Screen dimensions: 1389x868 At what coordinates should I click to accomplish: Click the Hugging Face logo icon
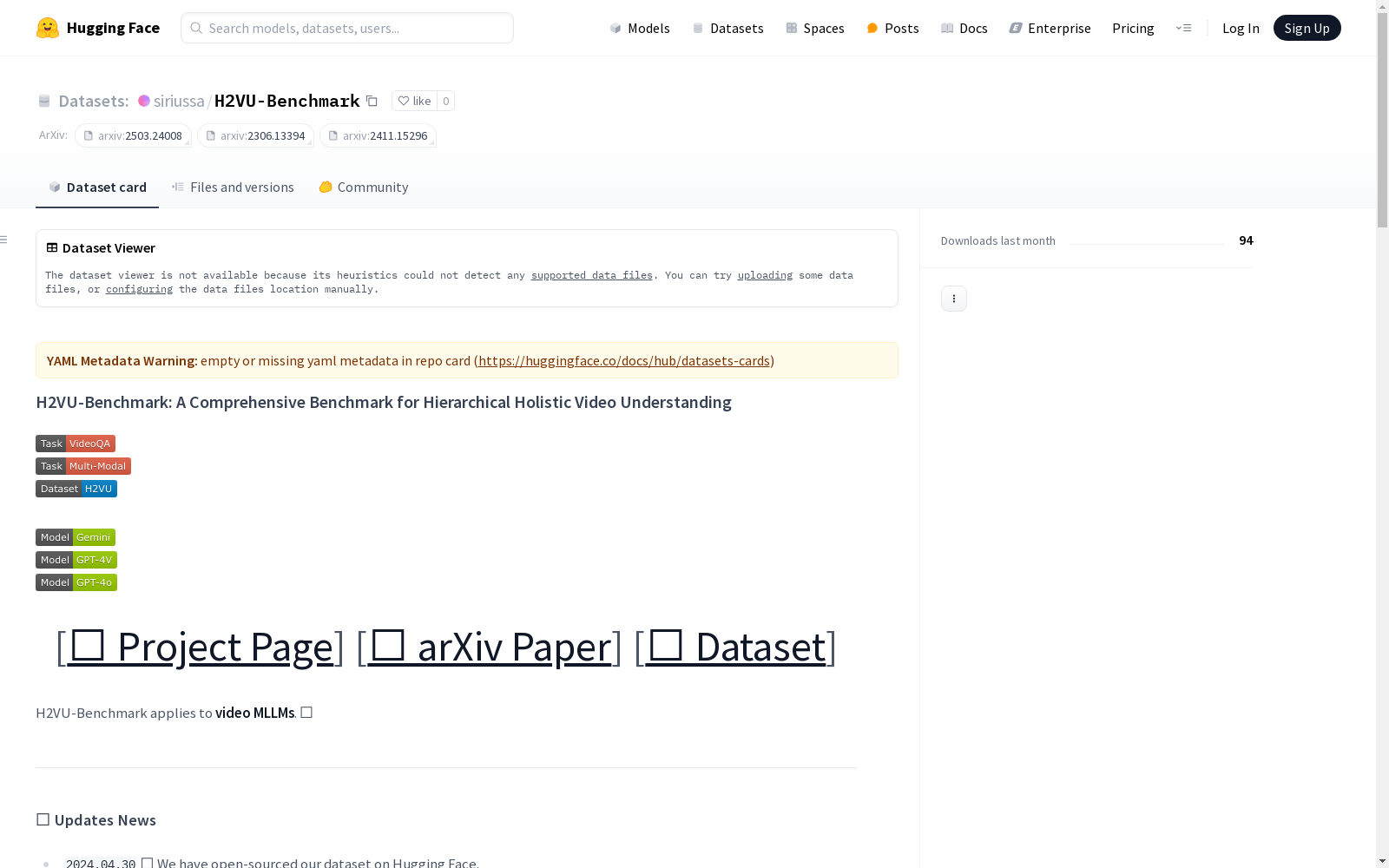pos(48,28)
